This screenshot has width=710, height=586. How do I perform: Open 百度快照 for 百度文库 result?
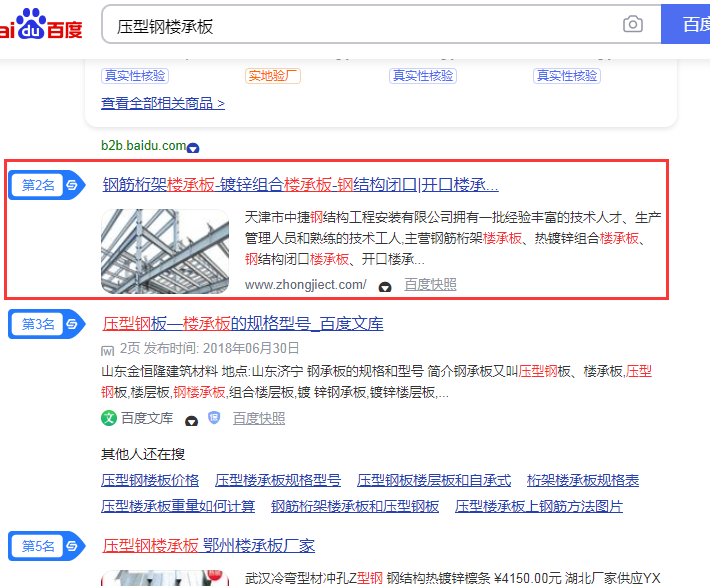259,418
